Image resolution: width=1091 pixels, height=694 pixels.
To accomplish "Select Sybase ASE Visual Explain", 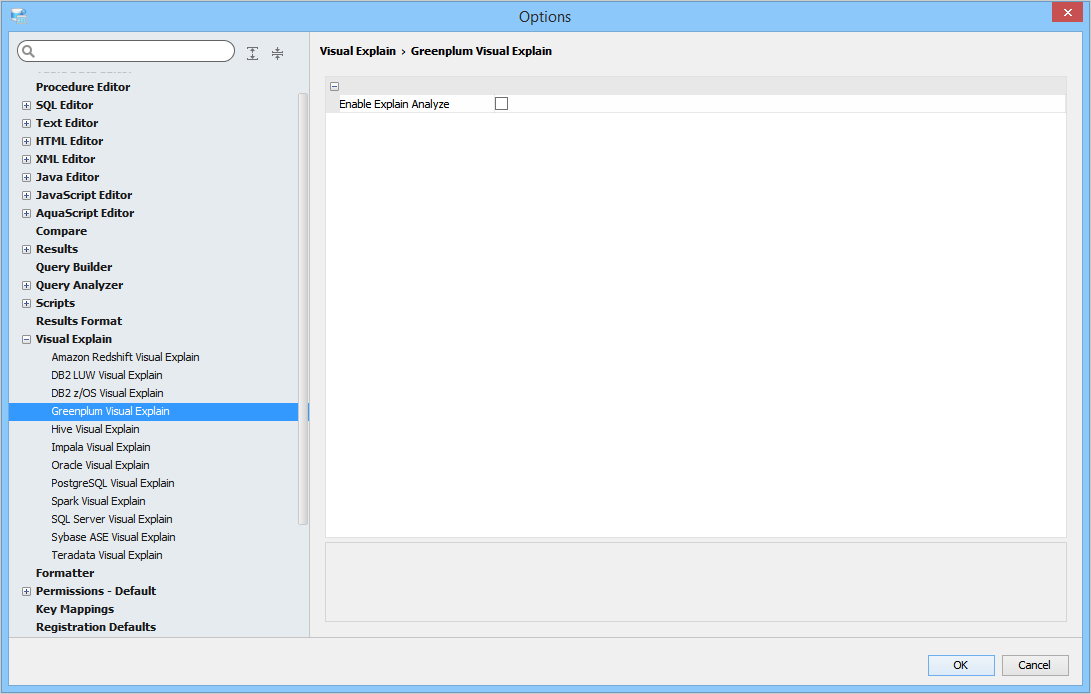I will [113, 537].
